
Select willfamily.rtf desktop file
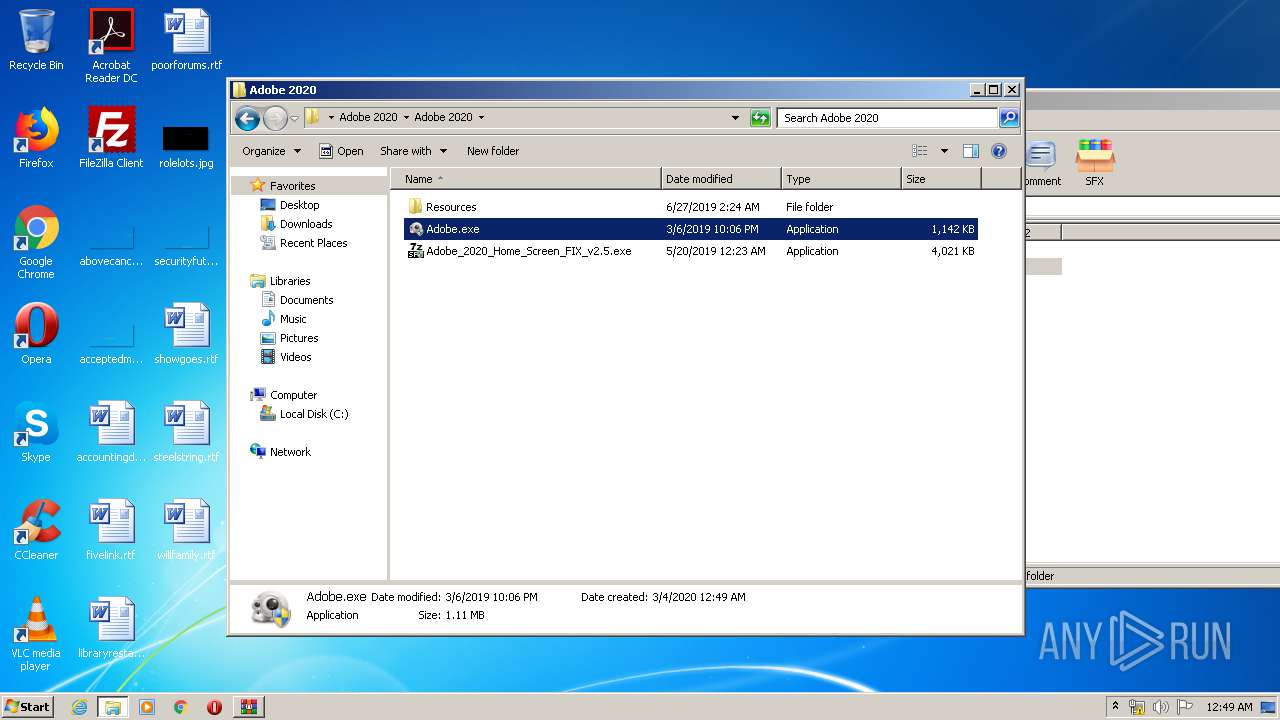point(186,530)
